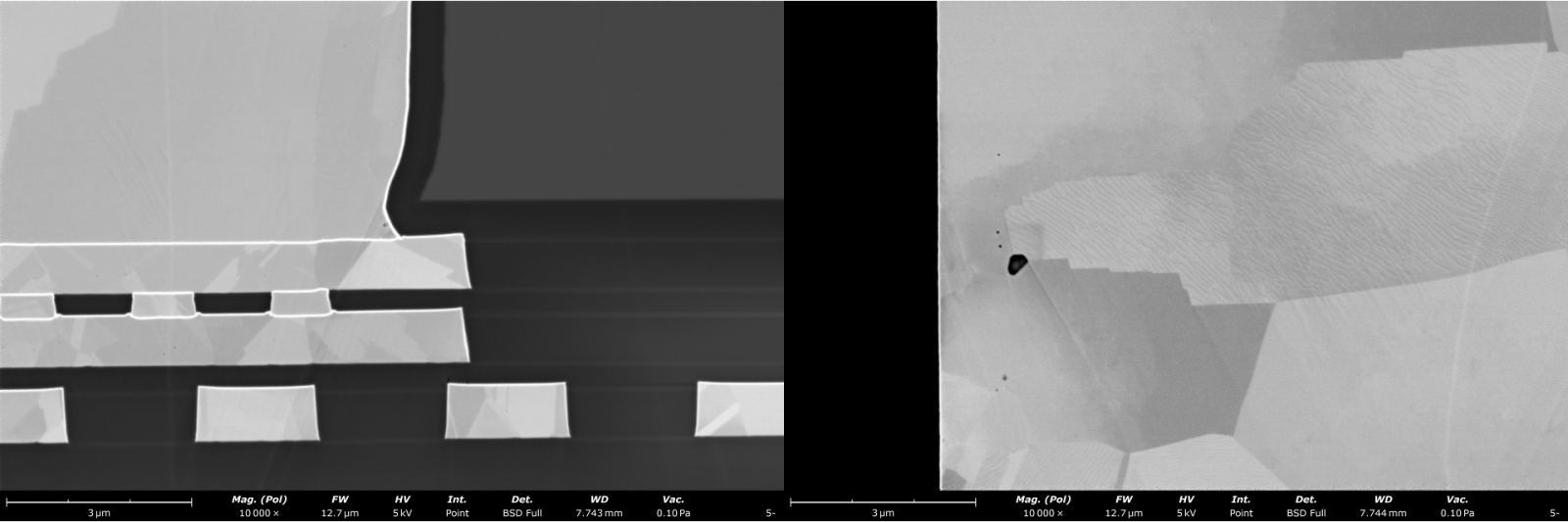Click the 3 µm scale bar in right image
Screen dimensions: 1568x522
[882, 503]
